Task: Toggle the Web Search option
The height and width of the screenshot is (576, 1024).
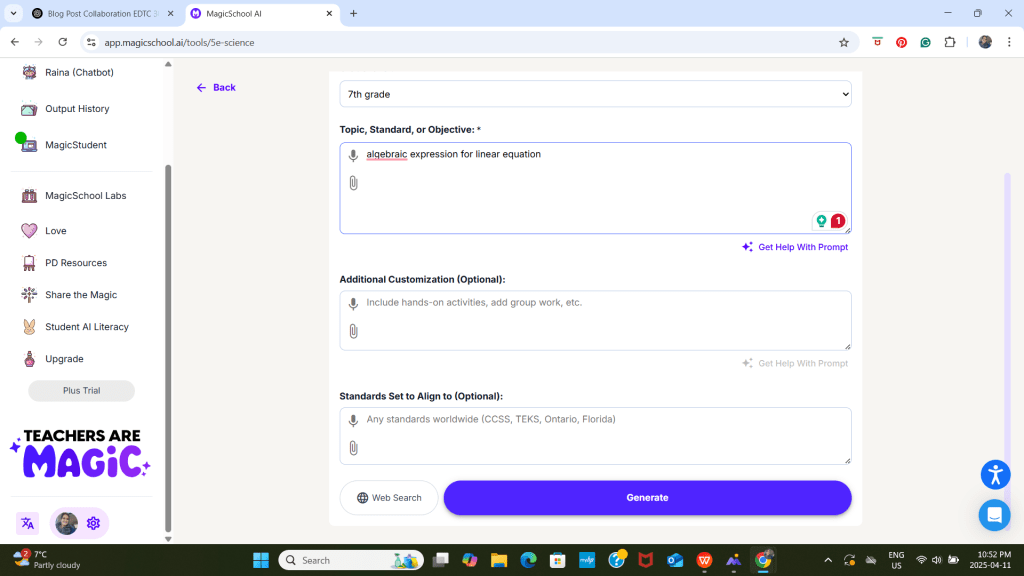Action: click(389, 498)
